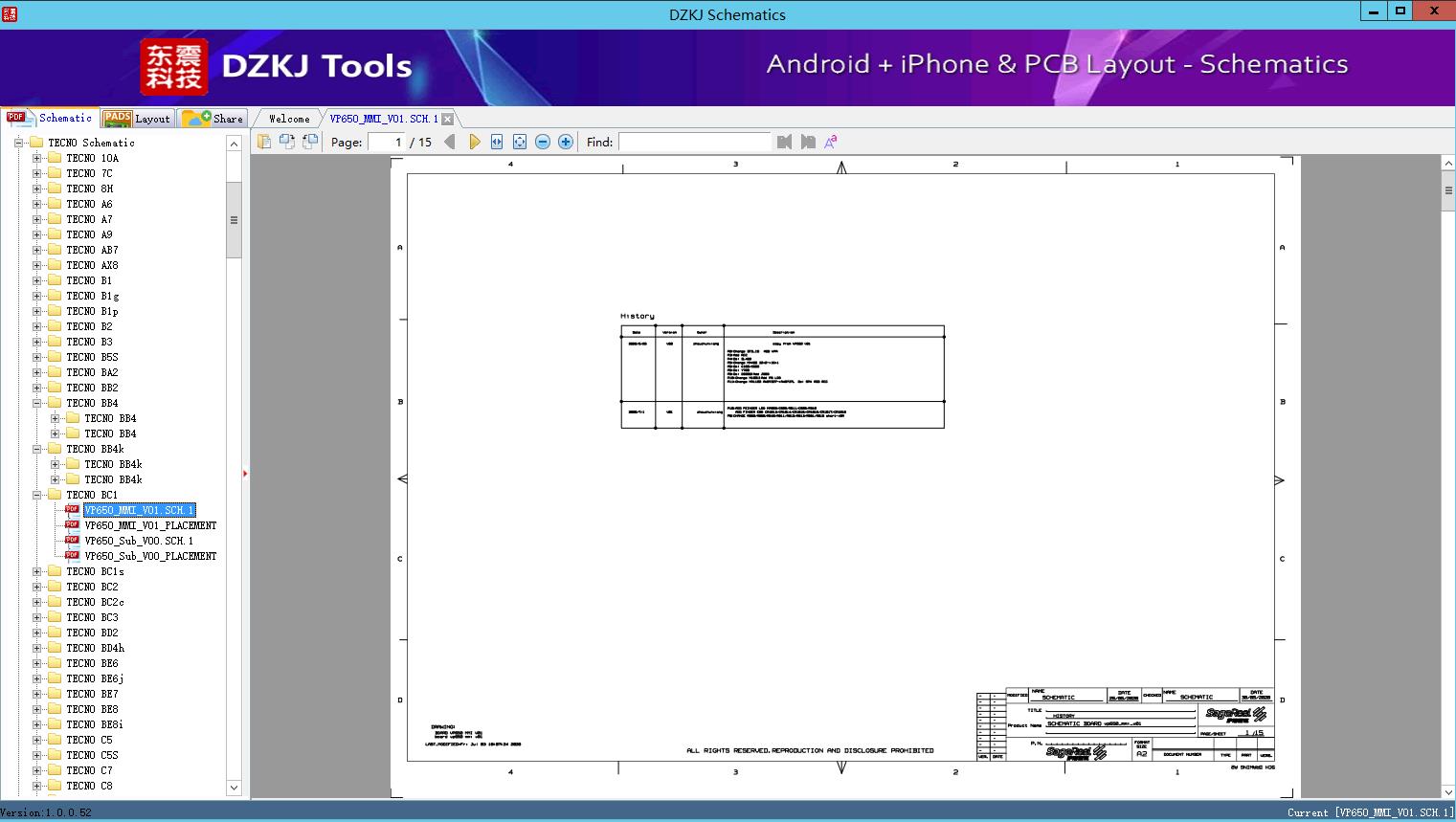1456x822 pixels.
Task: Open VP650_Sub_V00_PLACEMENT file
Action: (150, 556)
